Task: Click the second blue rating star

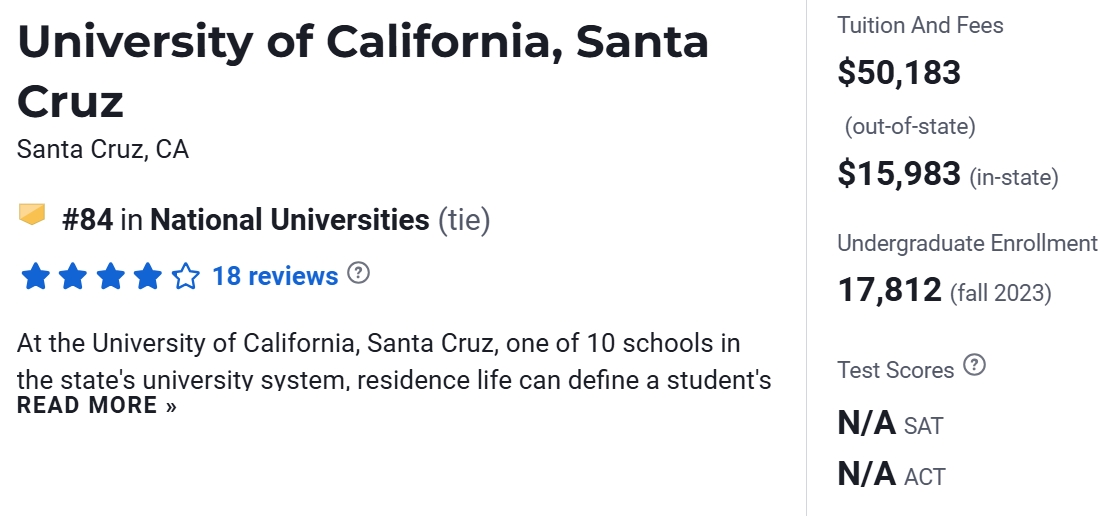Action: click(x=72, y=277)
